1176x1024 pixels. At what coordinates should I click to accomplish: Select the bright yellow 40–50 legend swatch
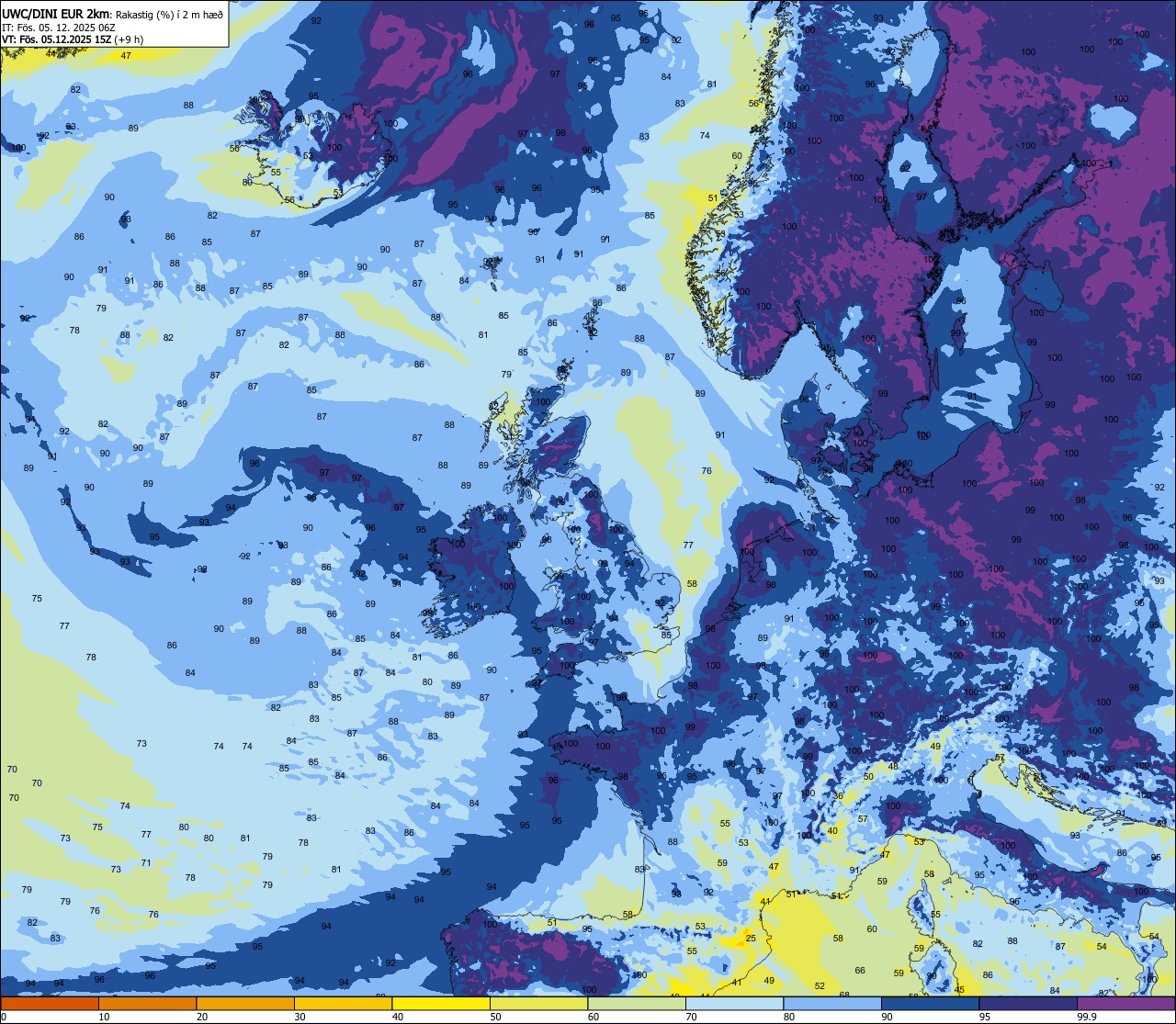[x=441, y=1003]
